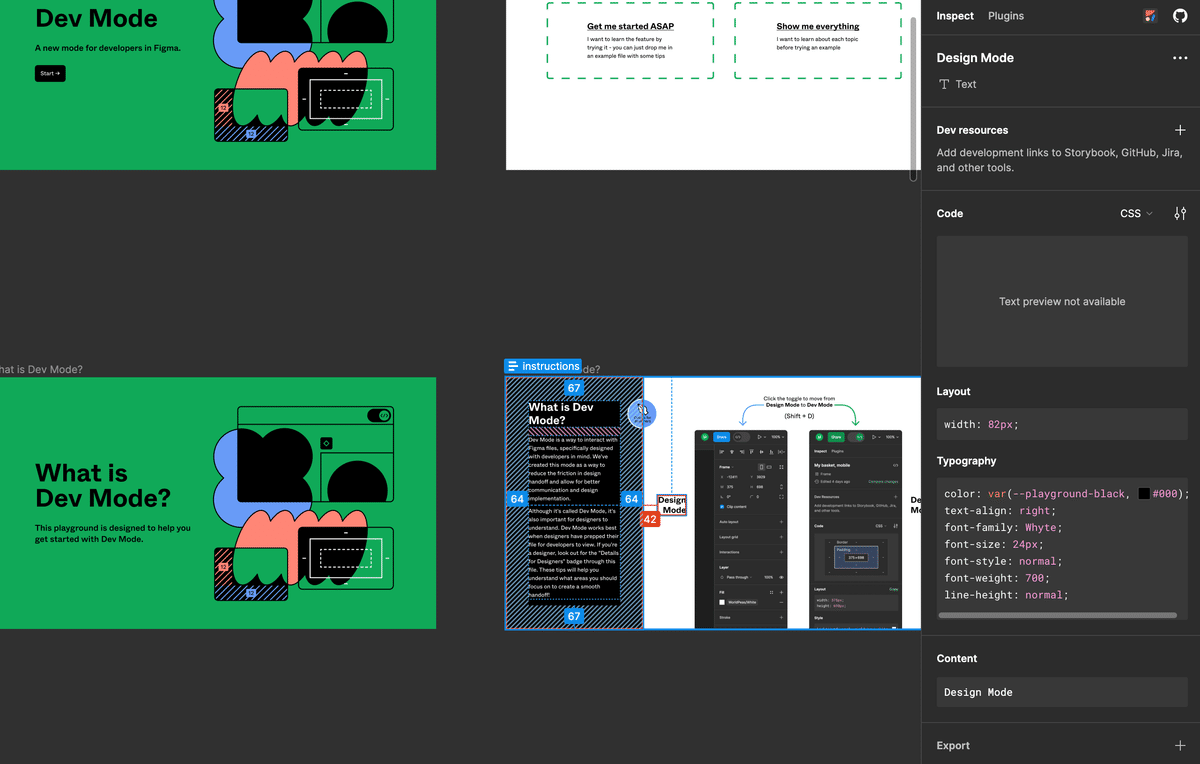
Task: Open the CSS code language dropdown
Action: [1136, 213]
